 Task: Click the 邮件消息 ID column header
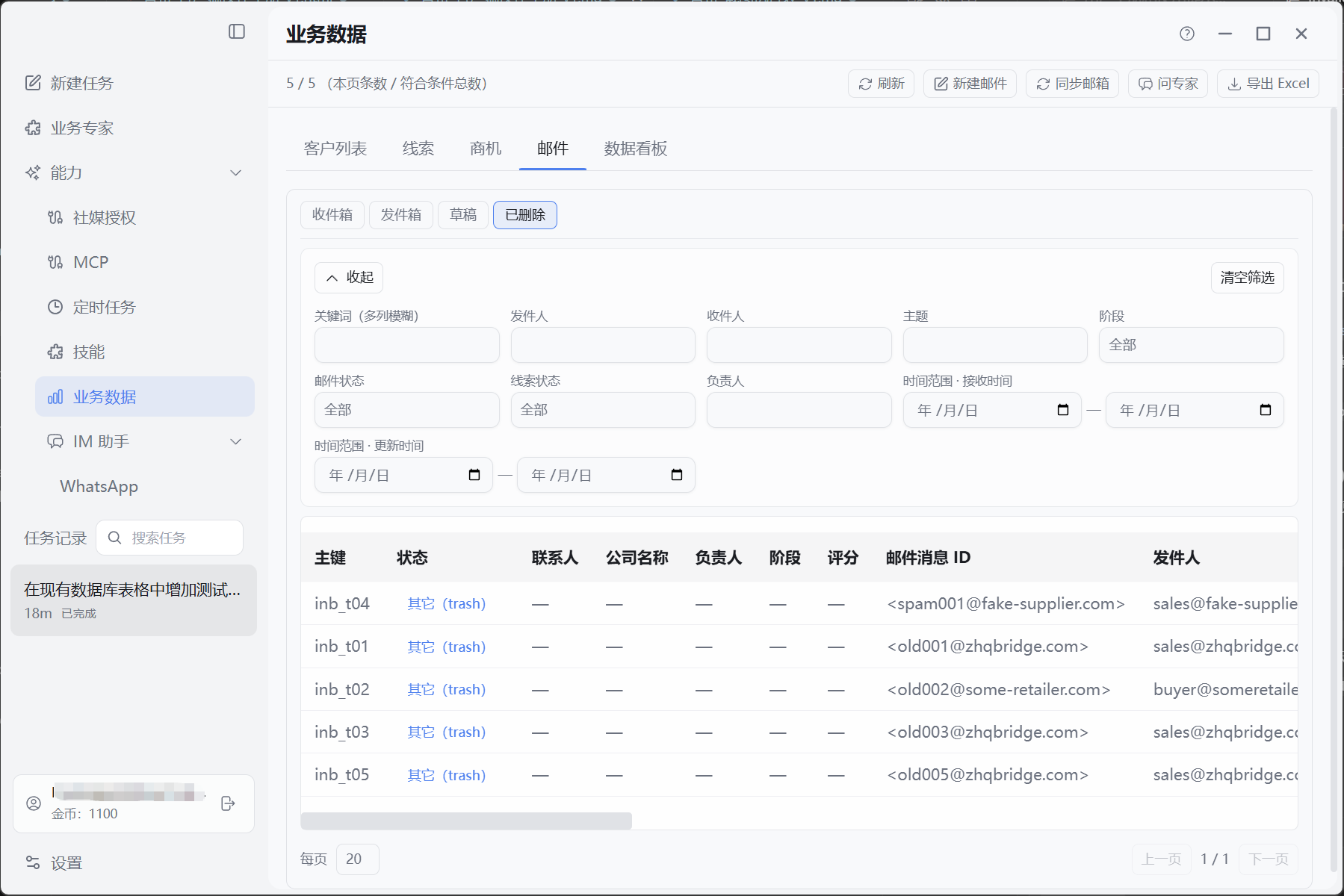tap(928, 558)
